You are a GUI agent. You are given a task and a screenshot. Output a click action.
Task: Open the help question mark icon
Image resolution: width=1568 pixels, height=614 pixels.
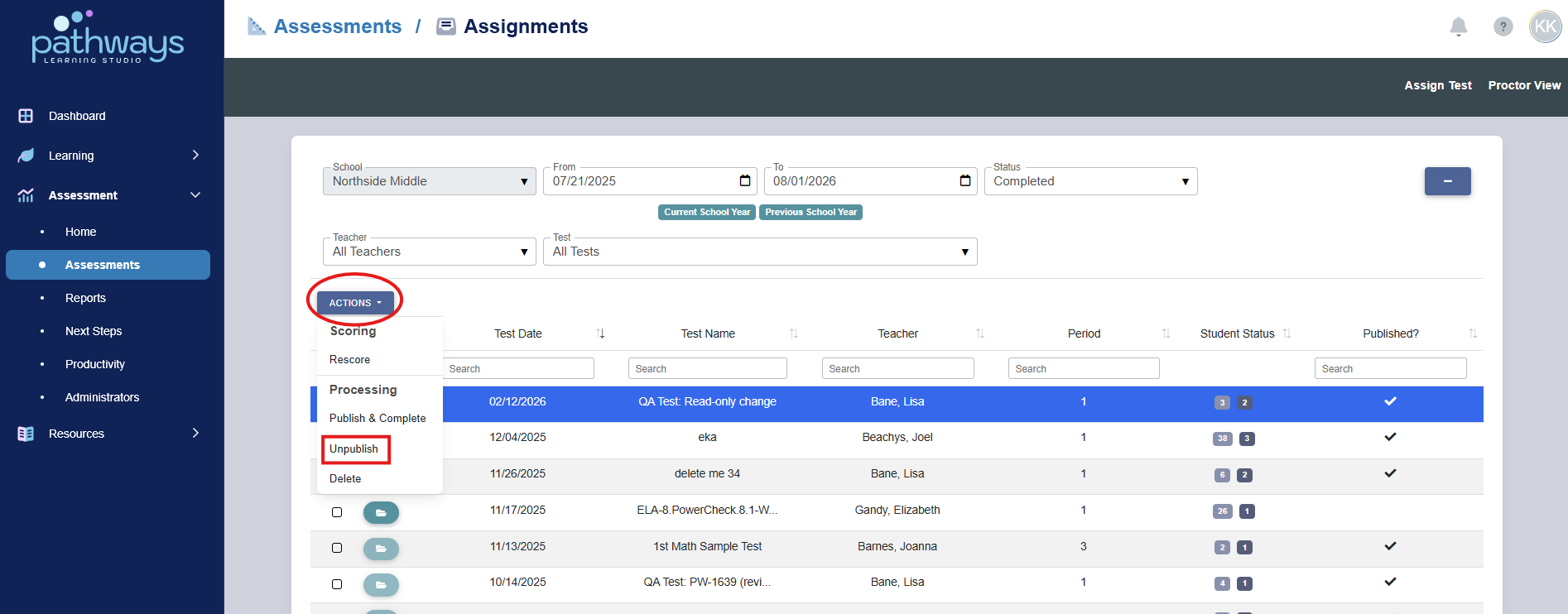pyautogui.click(x=1503, y=26)
